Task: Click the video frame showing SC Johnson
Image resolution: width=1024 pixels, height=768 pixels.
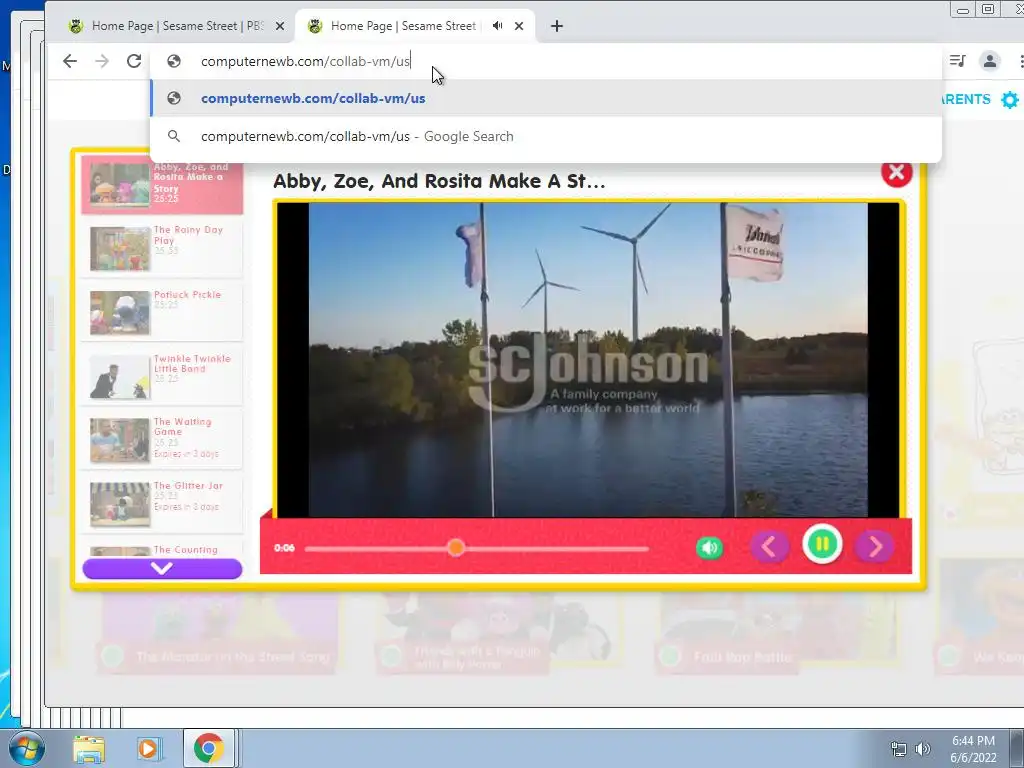Action: point(588,360)
